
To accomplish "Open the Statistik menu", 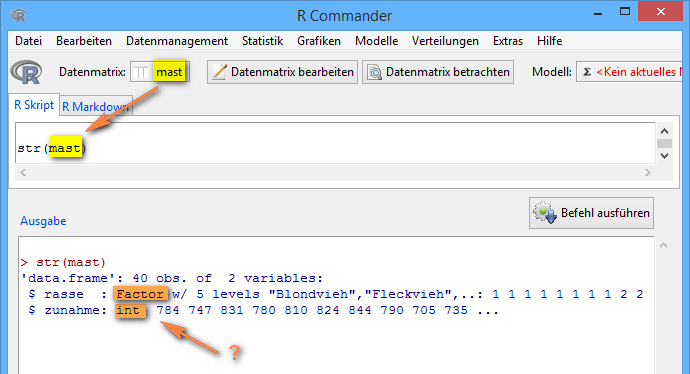I will click(262, 41).
